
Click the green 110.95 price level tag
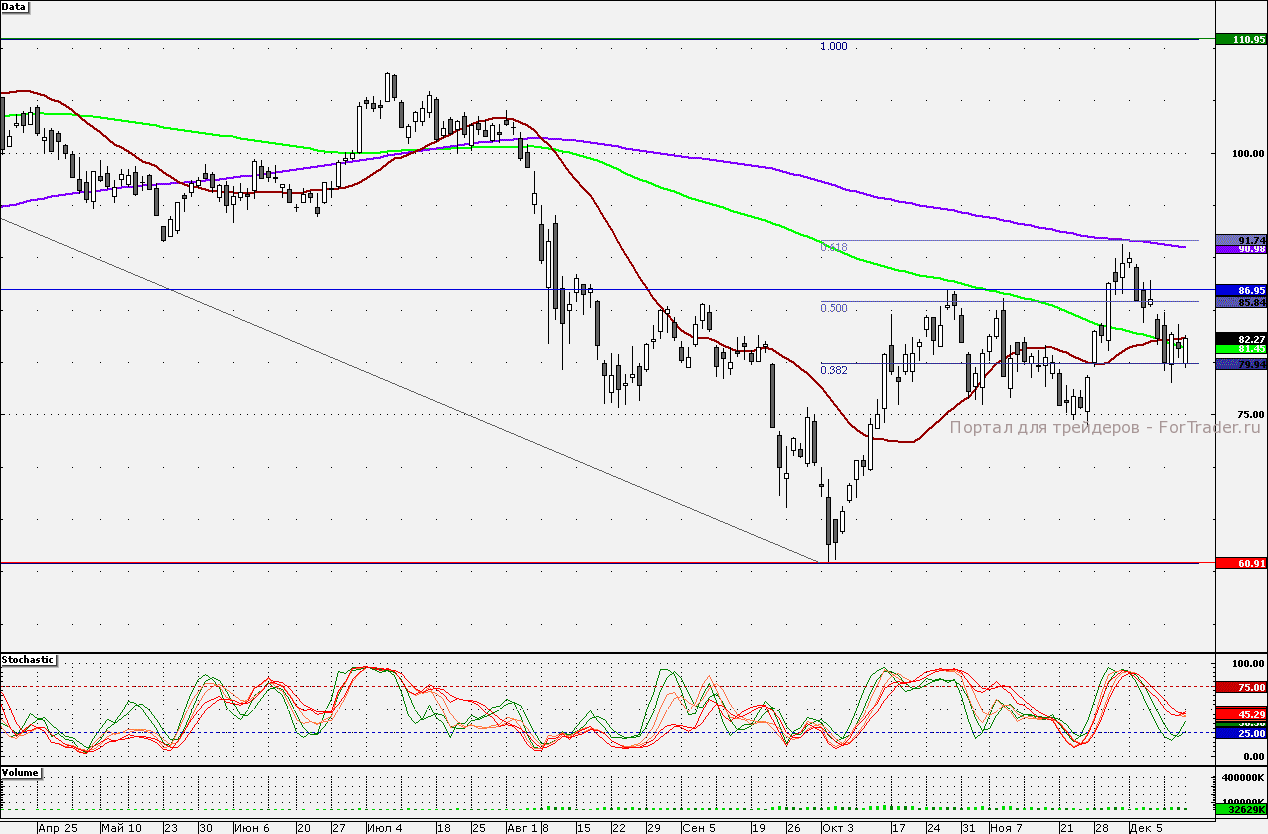[x=1241, y=39]
